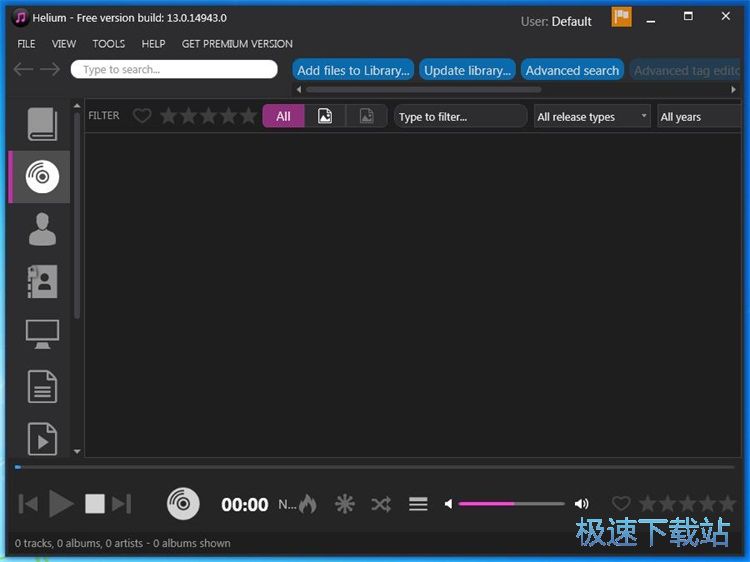Viewport: 750px width, 562px height.
Task: Open the GET PREMIUM VERSION menu
Action: click(x=237, y=44)
